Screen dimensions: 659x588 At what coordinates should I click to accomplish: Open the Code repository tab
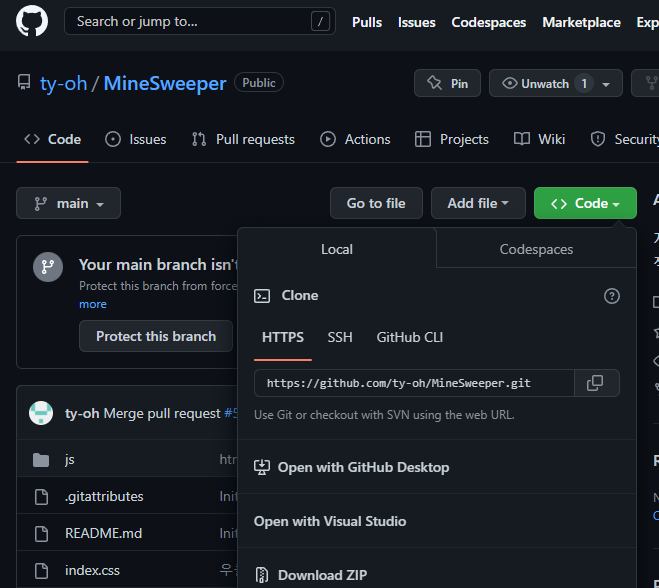click(53, 140)
